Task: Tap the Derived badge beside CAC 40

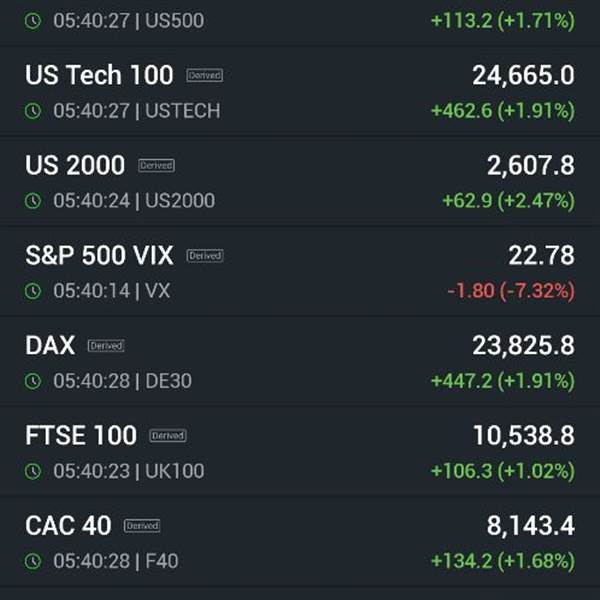Action: (x=142, y=526)
